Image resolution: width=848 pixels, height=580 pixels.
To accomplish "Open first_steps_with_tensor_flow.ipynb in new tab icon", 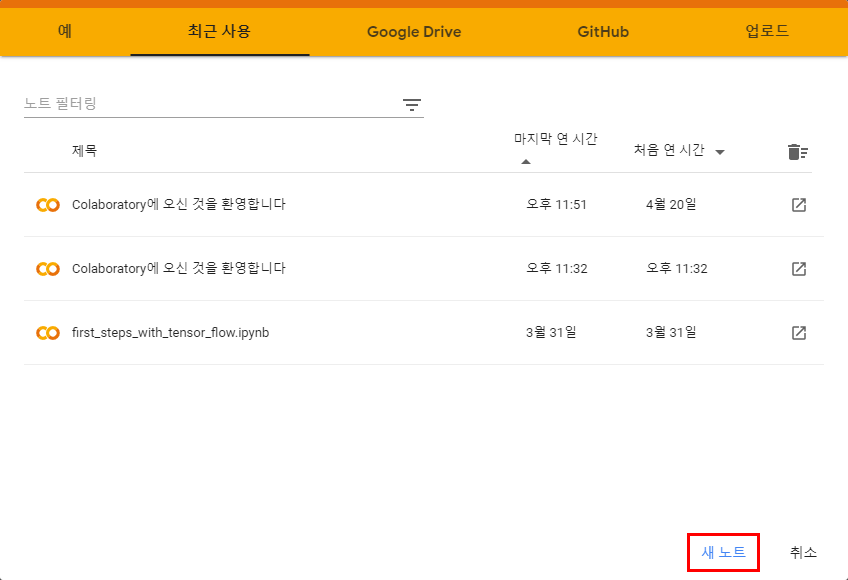I will pos(799,333).
